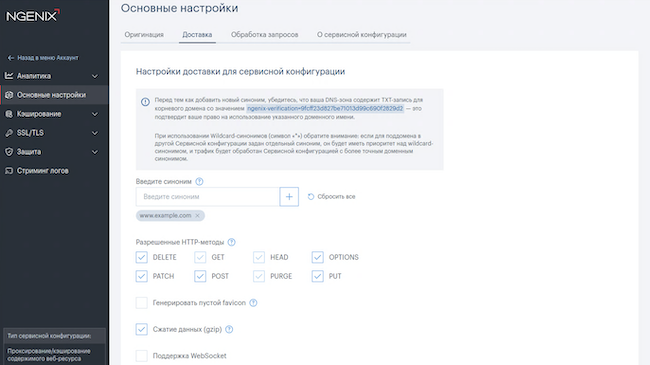650x365 pixels.
Task: Focus the Введите синоним input field
Action: 208,197
